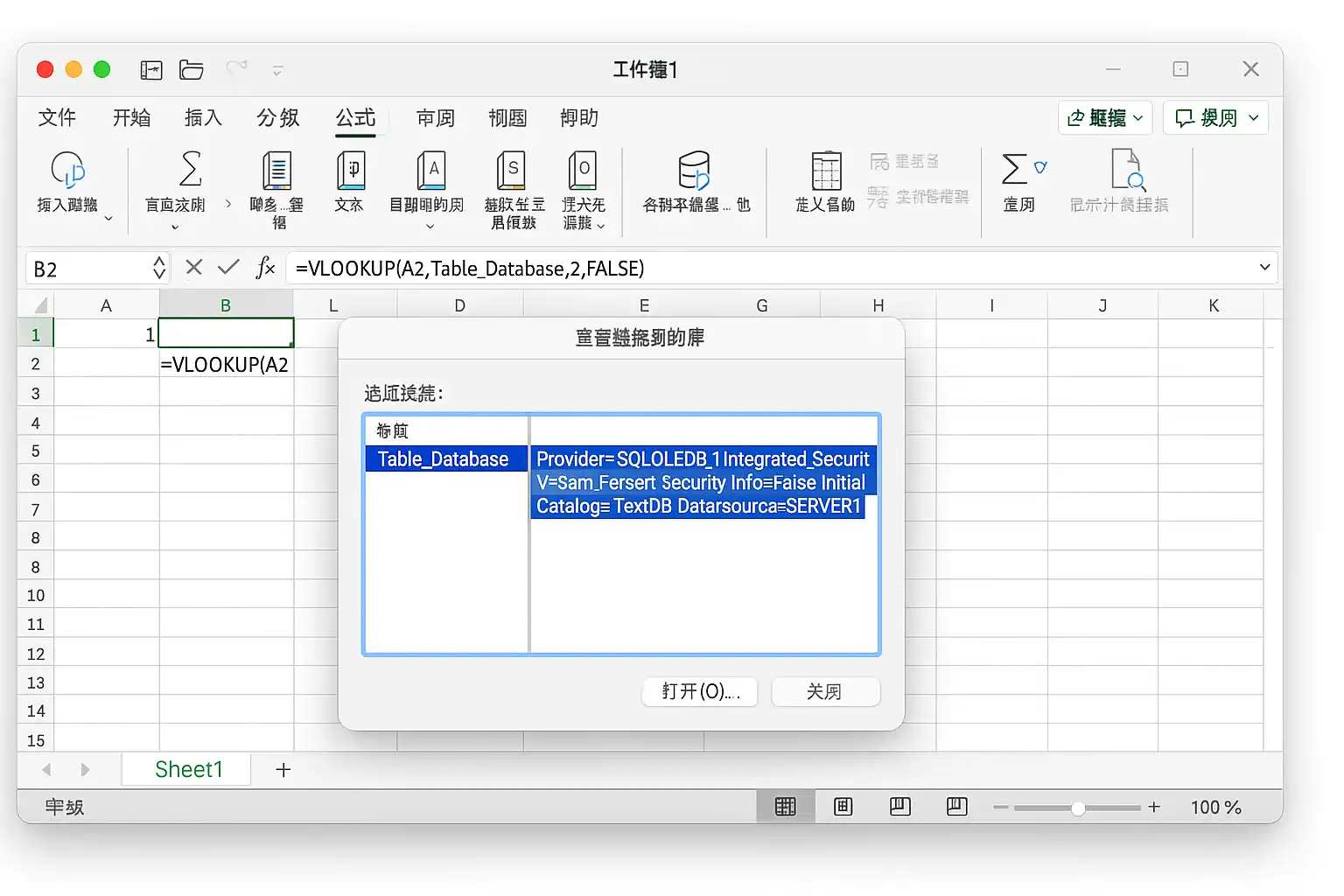Open the folder icon in title bar
The height and width of the screenshot is (896, 1344).
[x=191, y=70]
